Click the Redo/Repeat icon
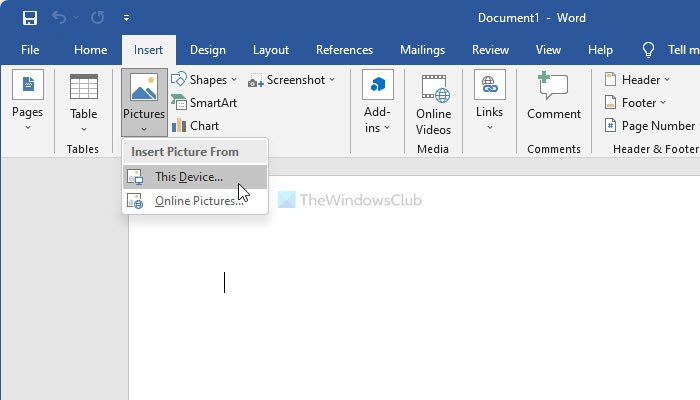 coord(97,18)
